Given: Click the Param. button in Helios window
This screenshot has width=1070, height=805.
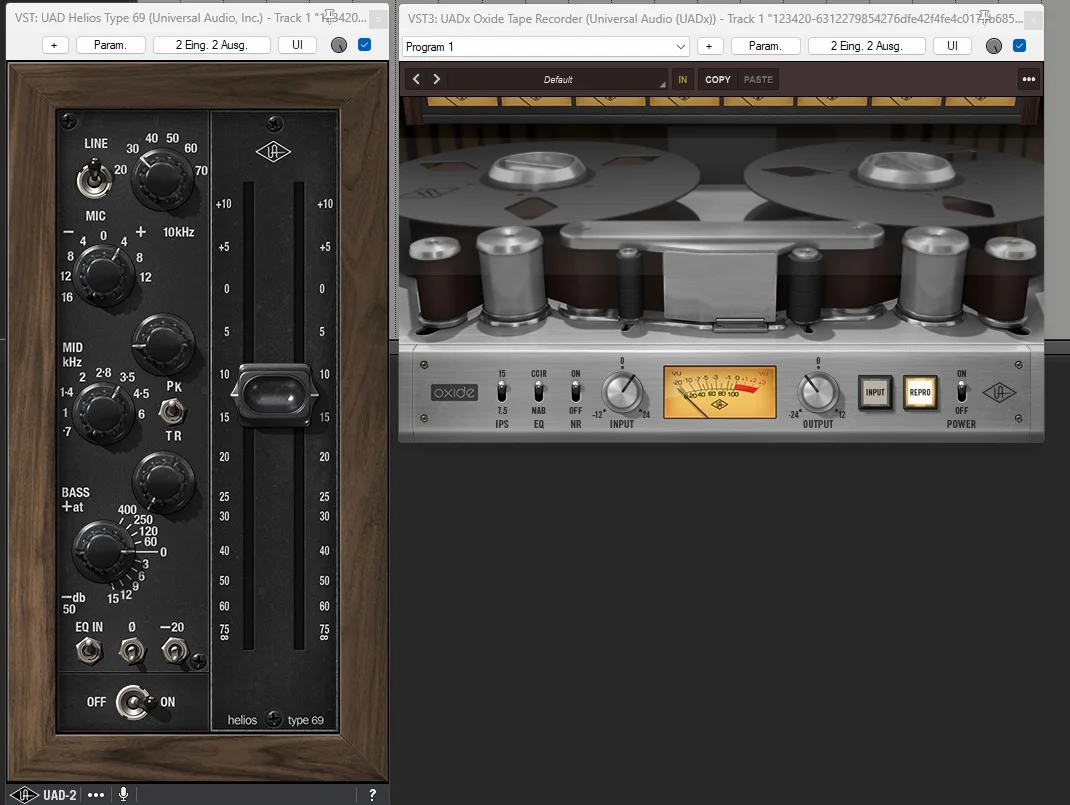Looking at the screenshot, I should coord(111,45).
